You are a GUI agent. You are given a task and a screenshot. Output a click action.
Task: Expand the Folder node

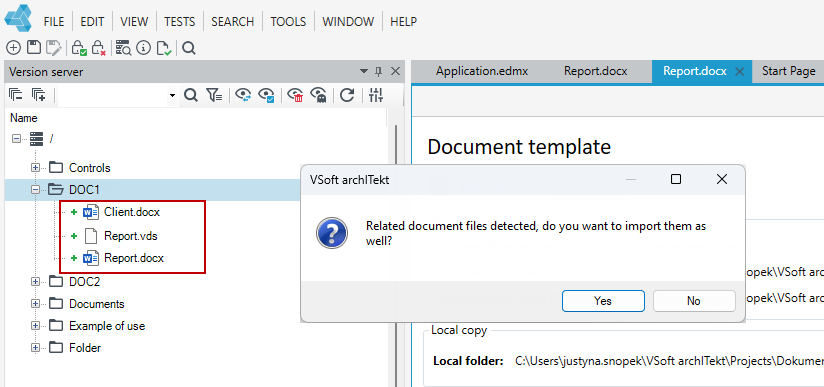tap(35, 348)
